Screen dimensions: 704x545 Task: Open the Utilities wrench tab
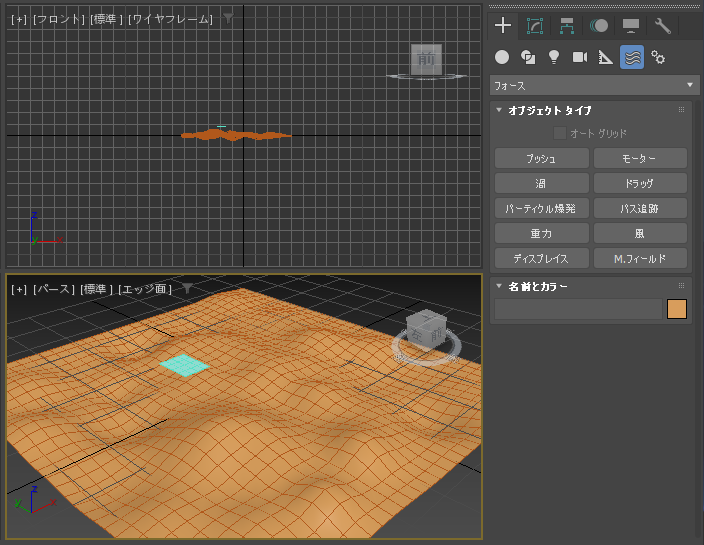[x=663, y=26]
